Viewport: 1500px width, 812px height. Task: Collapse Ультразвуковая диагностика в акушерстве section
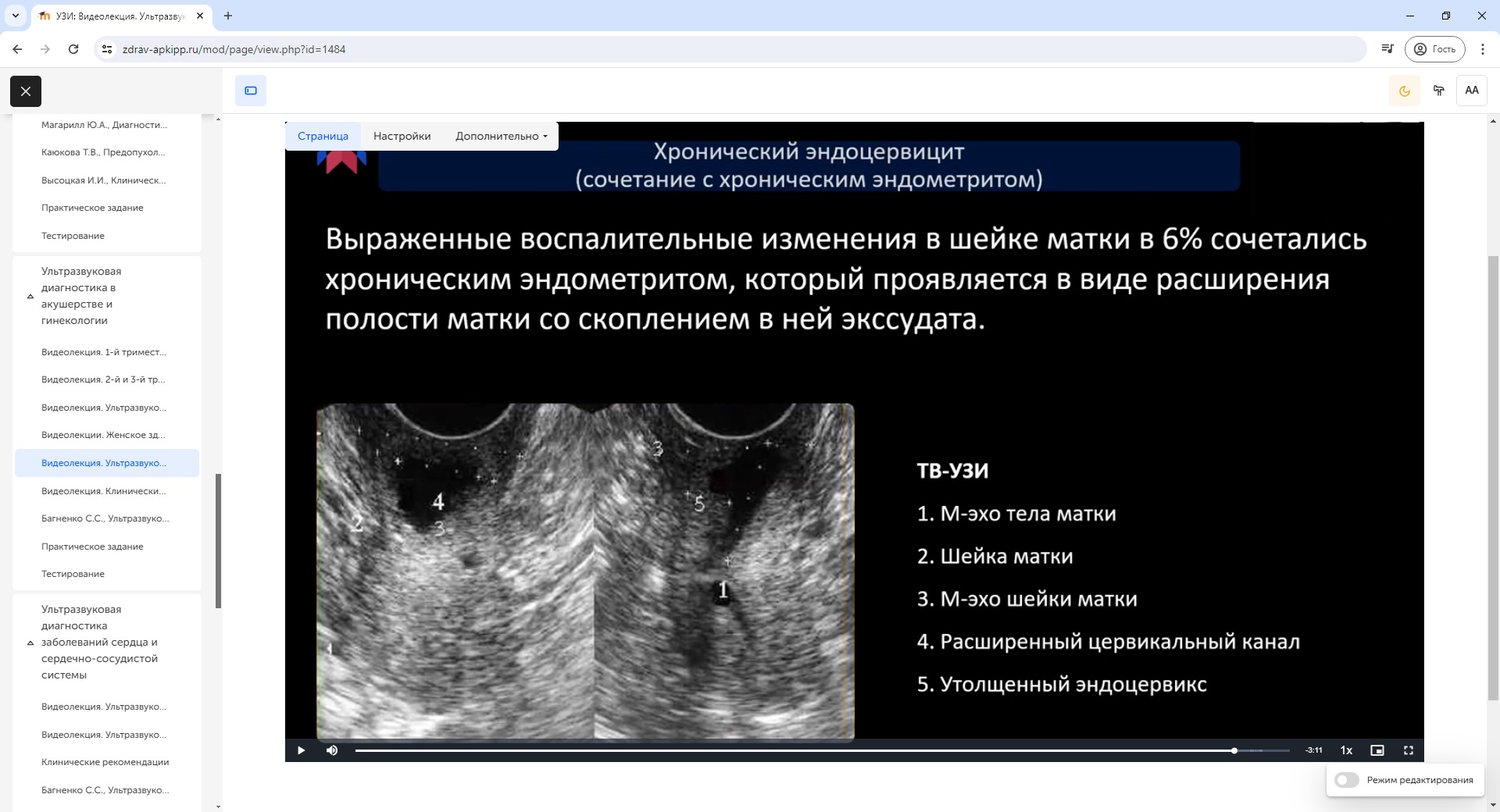(30, 296)
